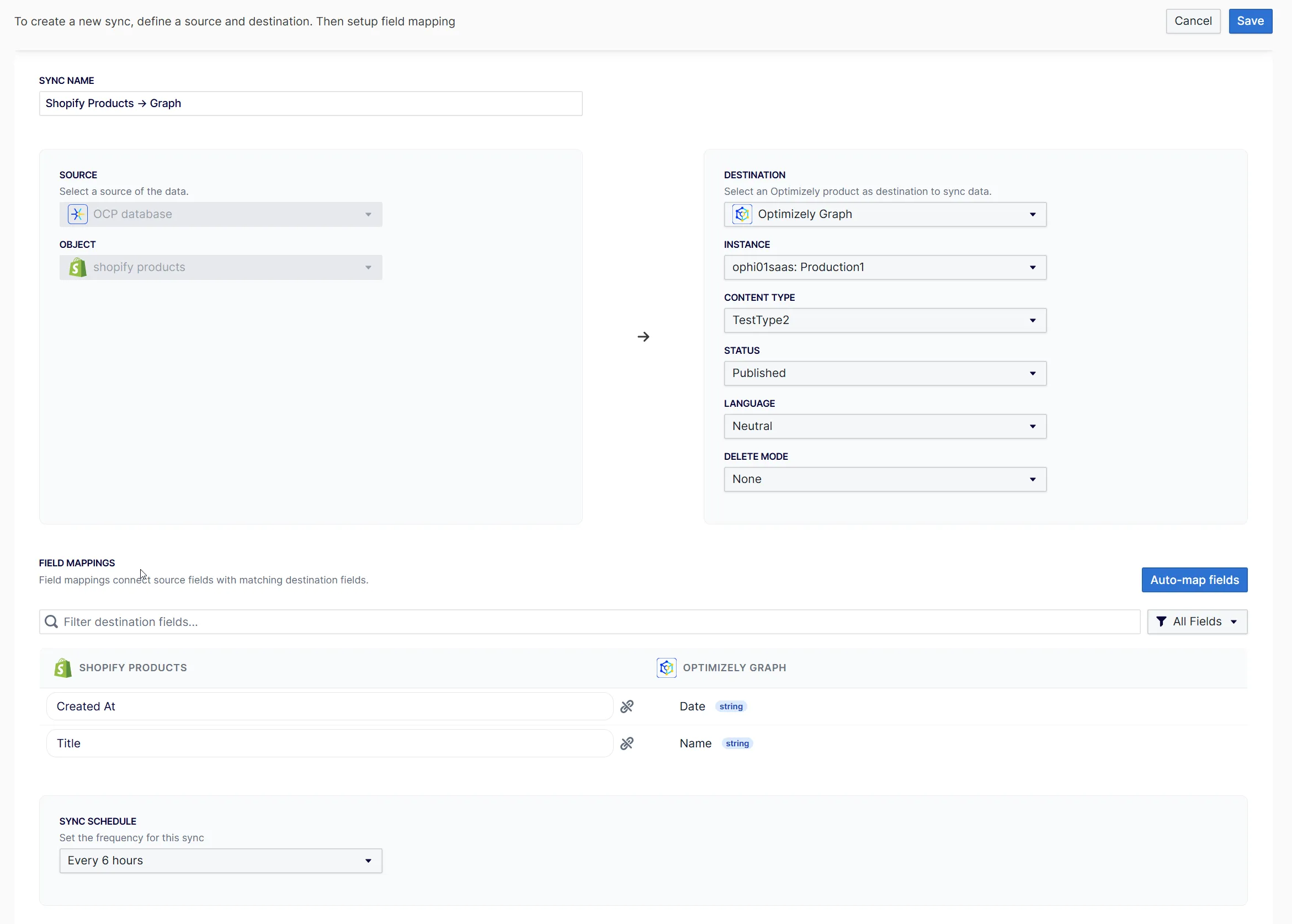1292x924 pixels.
Task: Click the Save button
Action: coord(1250,21)
